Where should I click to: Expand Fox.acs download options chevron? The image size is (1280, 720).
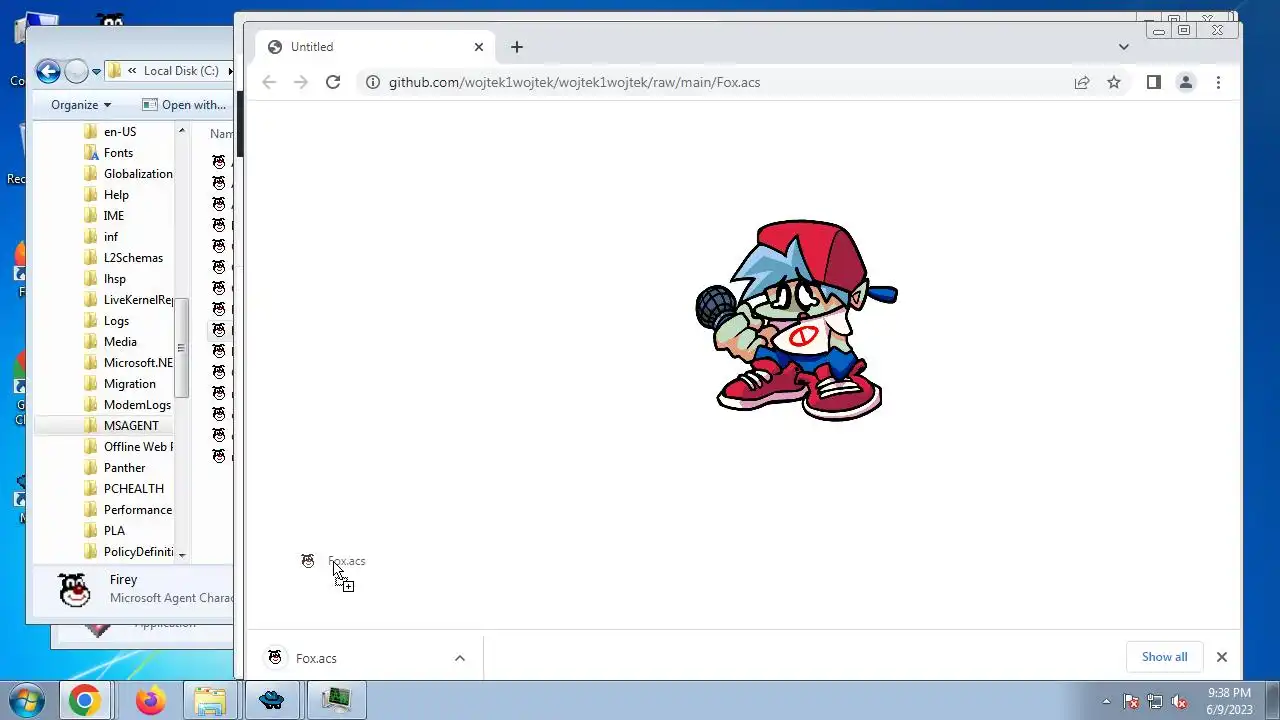pyautogui.click(x=460, y=658)
